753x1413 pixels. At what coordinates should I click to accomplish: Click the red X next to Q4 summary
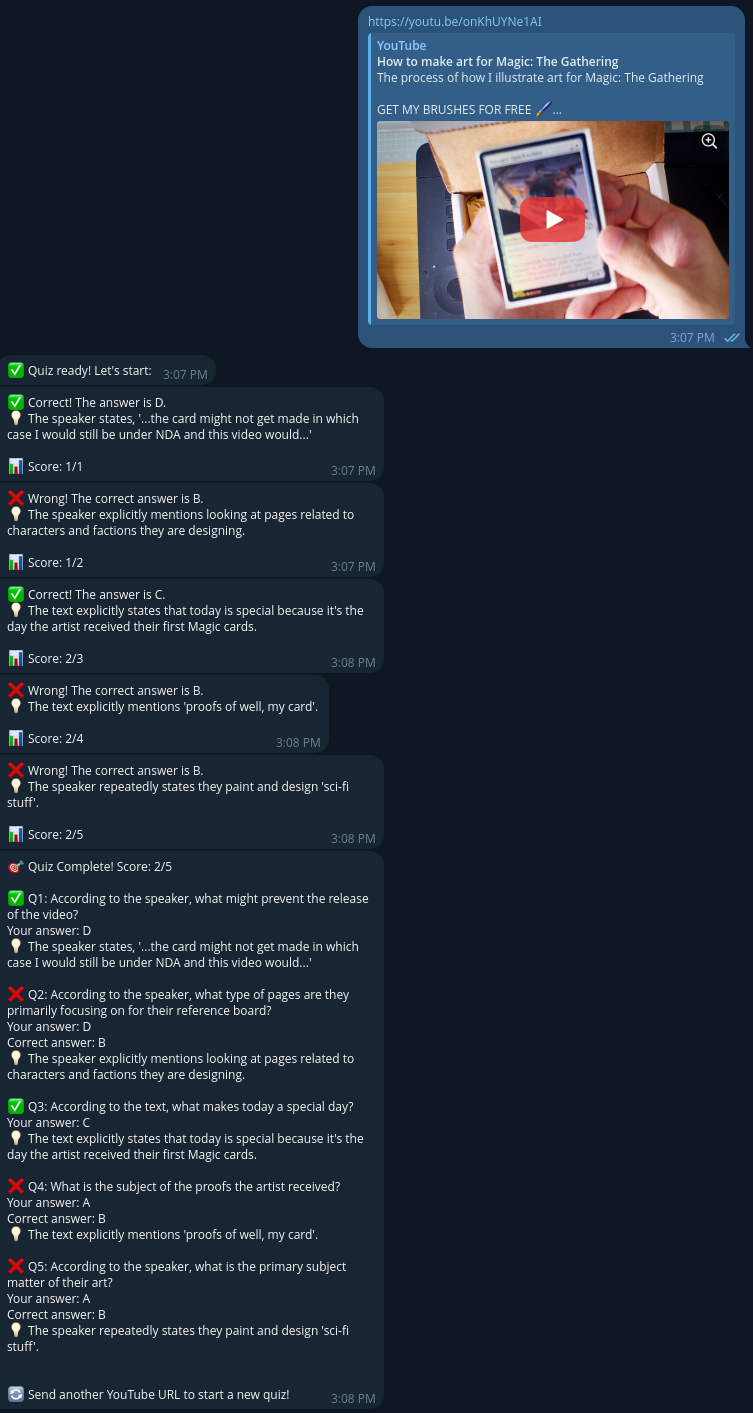pos(15,1186)
